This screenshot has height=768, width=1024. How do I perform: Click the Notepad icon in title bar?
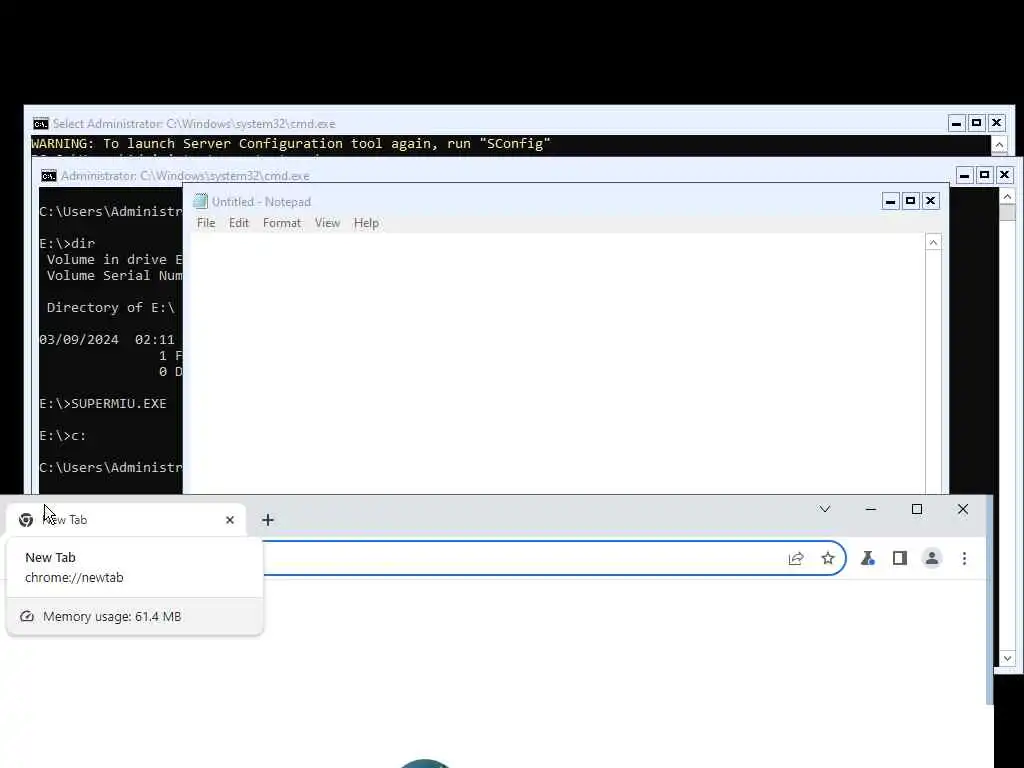(x=201, y=201)
